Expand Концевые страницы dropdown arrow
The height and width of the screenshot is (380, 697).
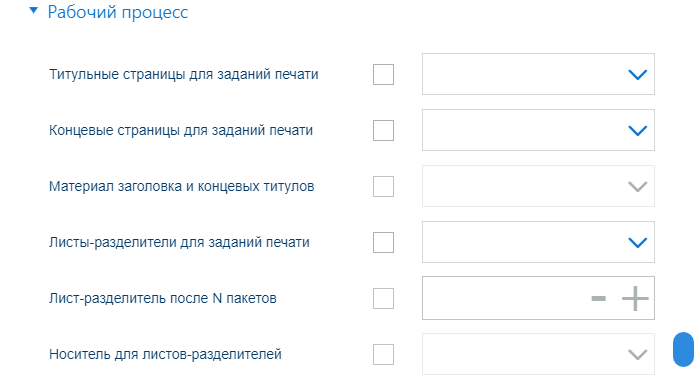(637, 130)
